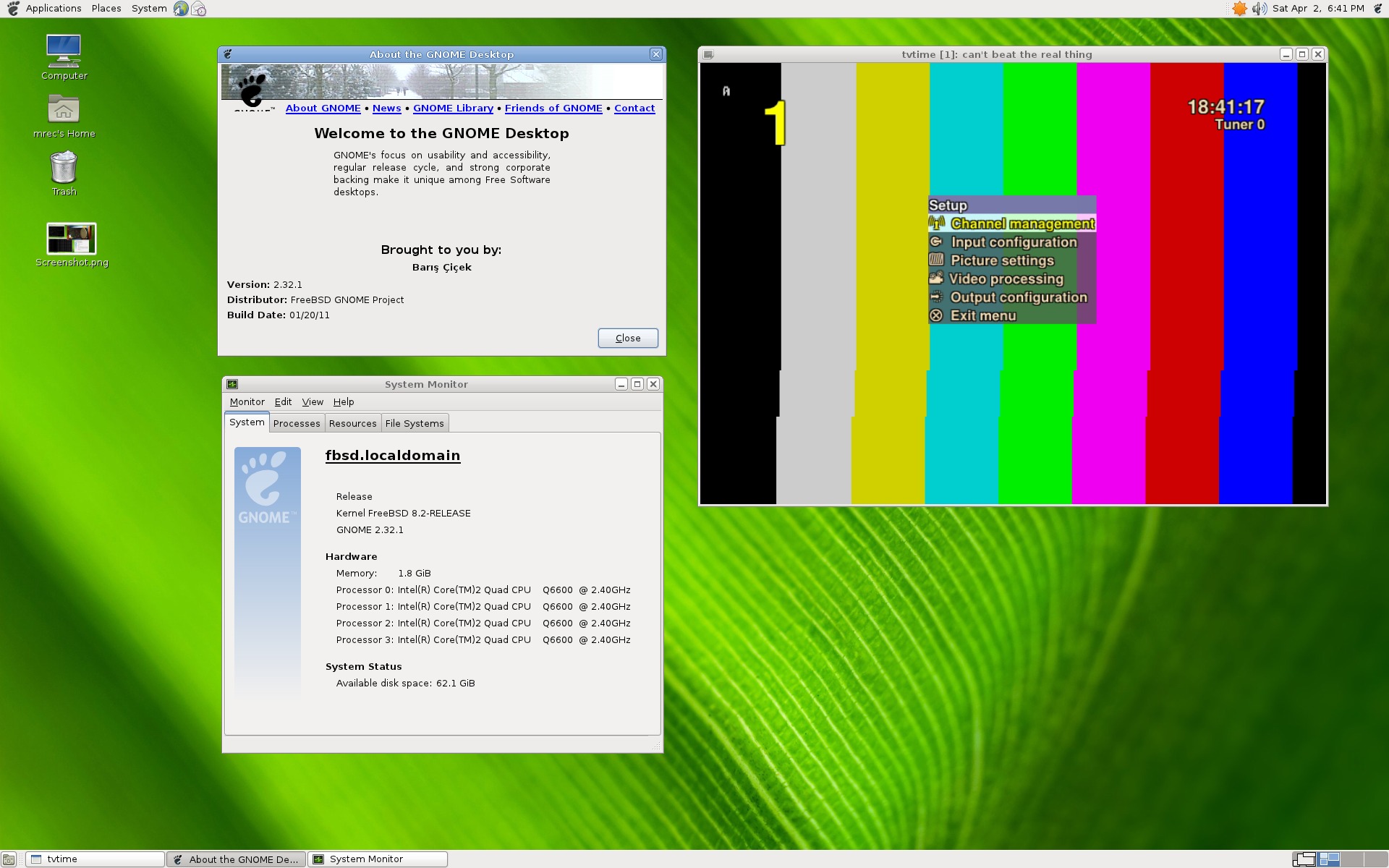
Task: Switch to the Resources tab
Action: (352, 423)
